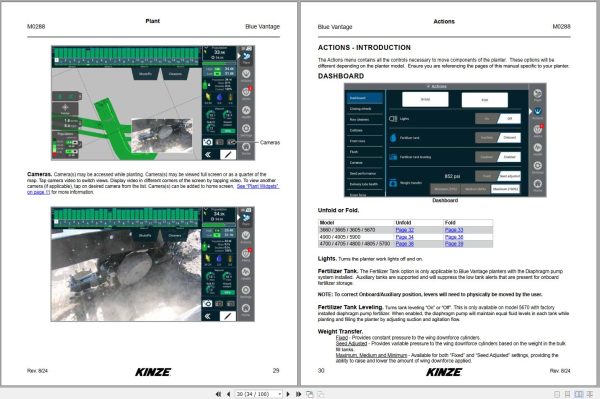Click the "Weight Transfer." paragraph label
The width and height of the screenshot is (600, 399).
click(x=340, y=331)
